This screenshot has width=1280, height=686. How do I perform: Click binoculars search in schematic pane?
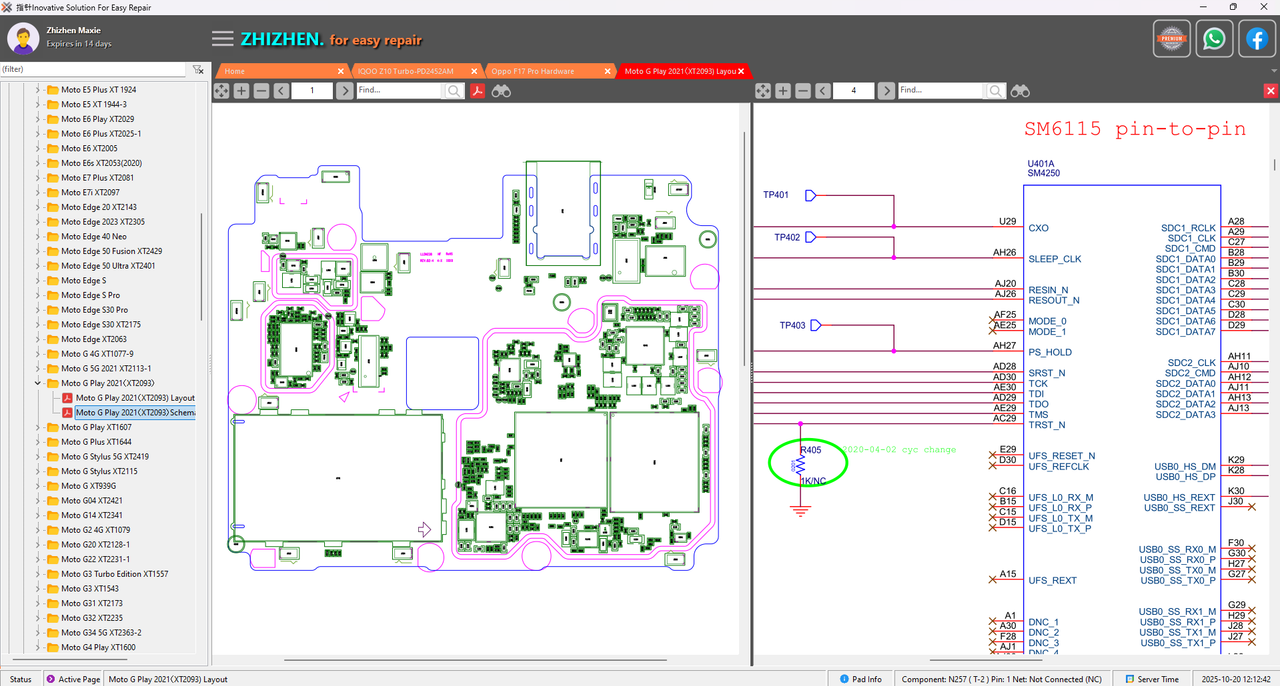(x=1020, y=91)
